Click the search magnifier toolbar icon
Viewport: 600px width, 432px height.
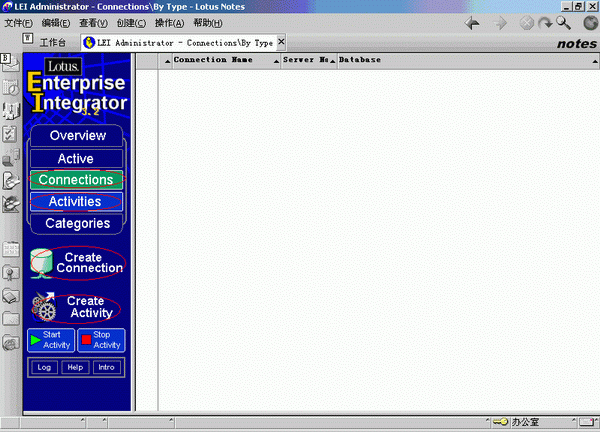coord(564,23)
